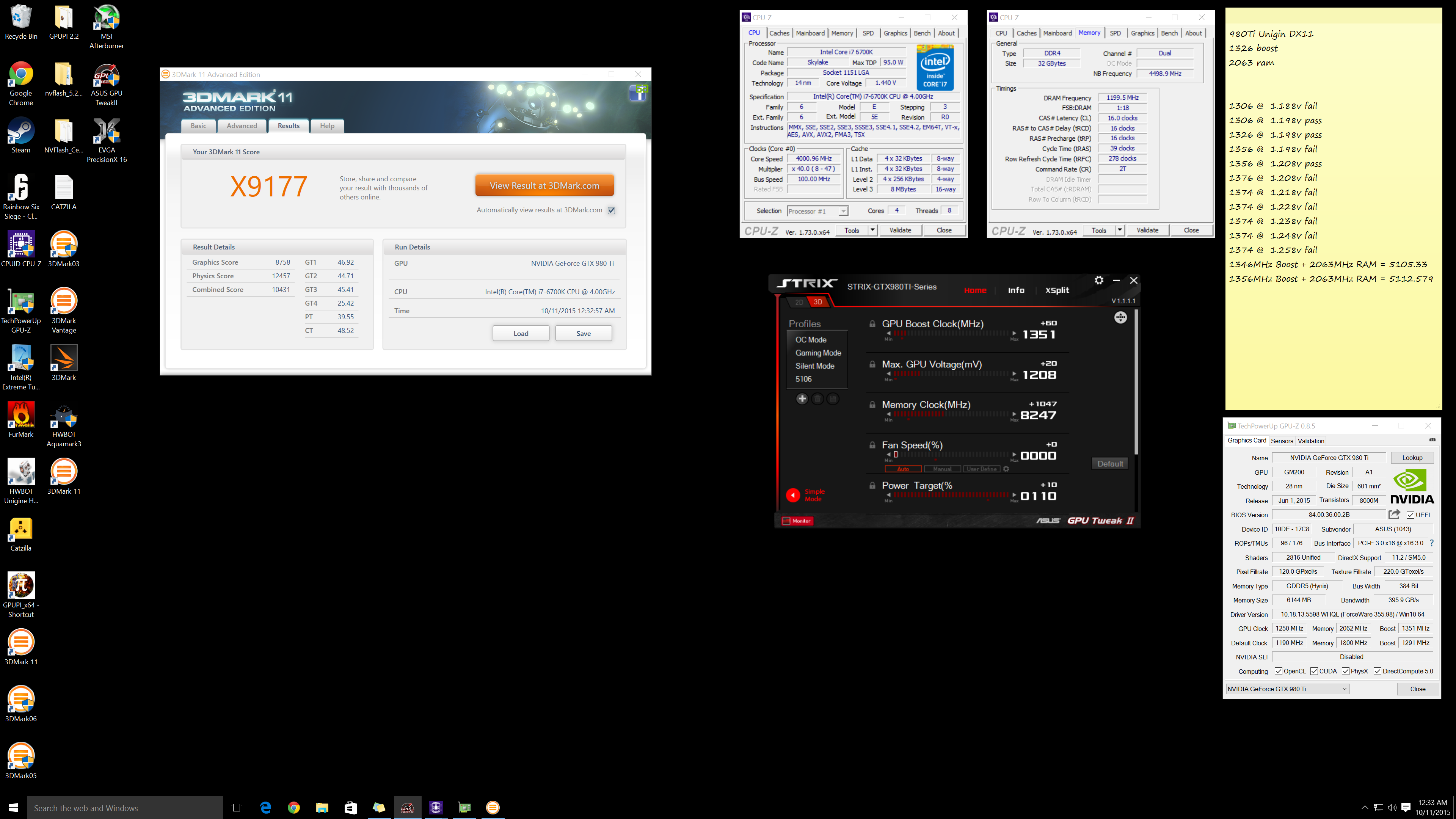Click the add profile plus icon
Screen dimensions: 1456x819
pyautogui.click(x=802, y=399)
